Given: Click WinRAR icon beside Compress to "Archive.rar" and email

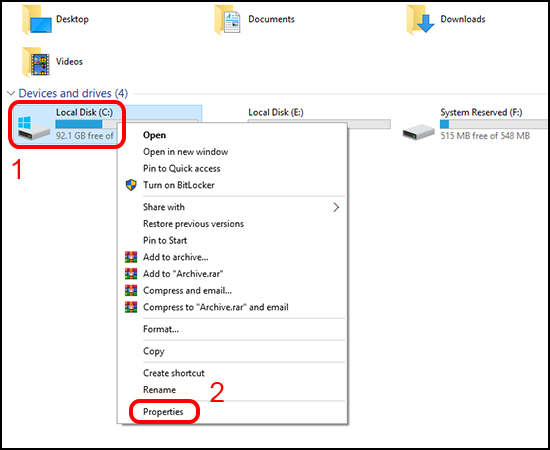Looking at the screenshot, I should tap(131, 307).
